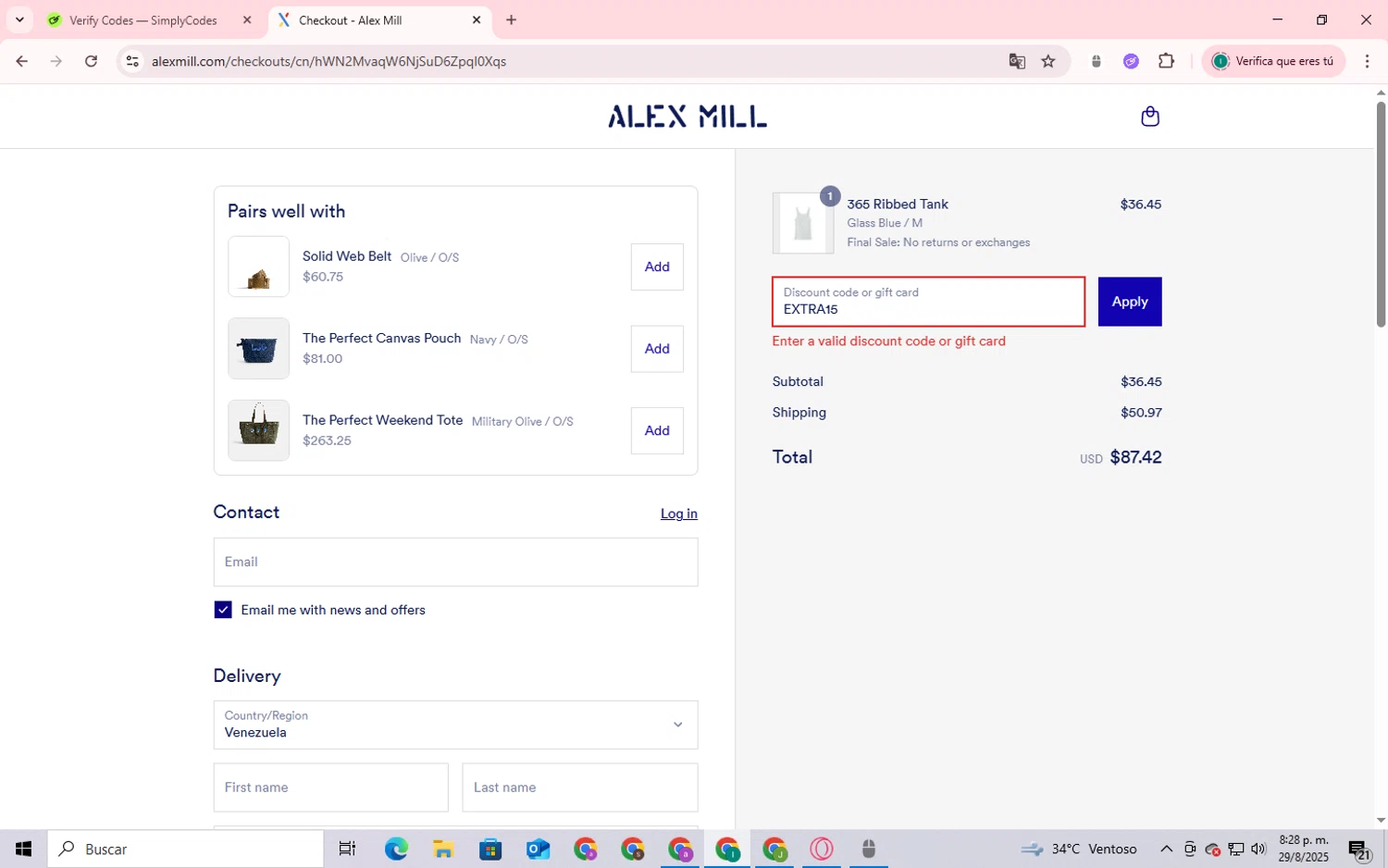The height and width of the screenshot is (868, 1388).
Task: Launch Microsoft Edge from taskbar
Action: coord(396,849)
